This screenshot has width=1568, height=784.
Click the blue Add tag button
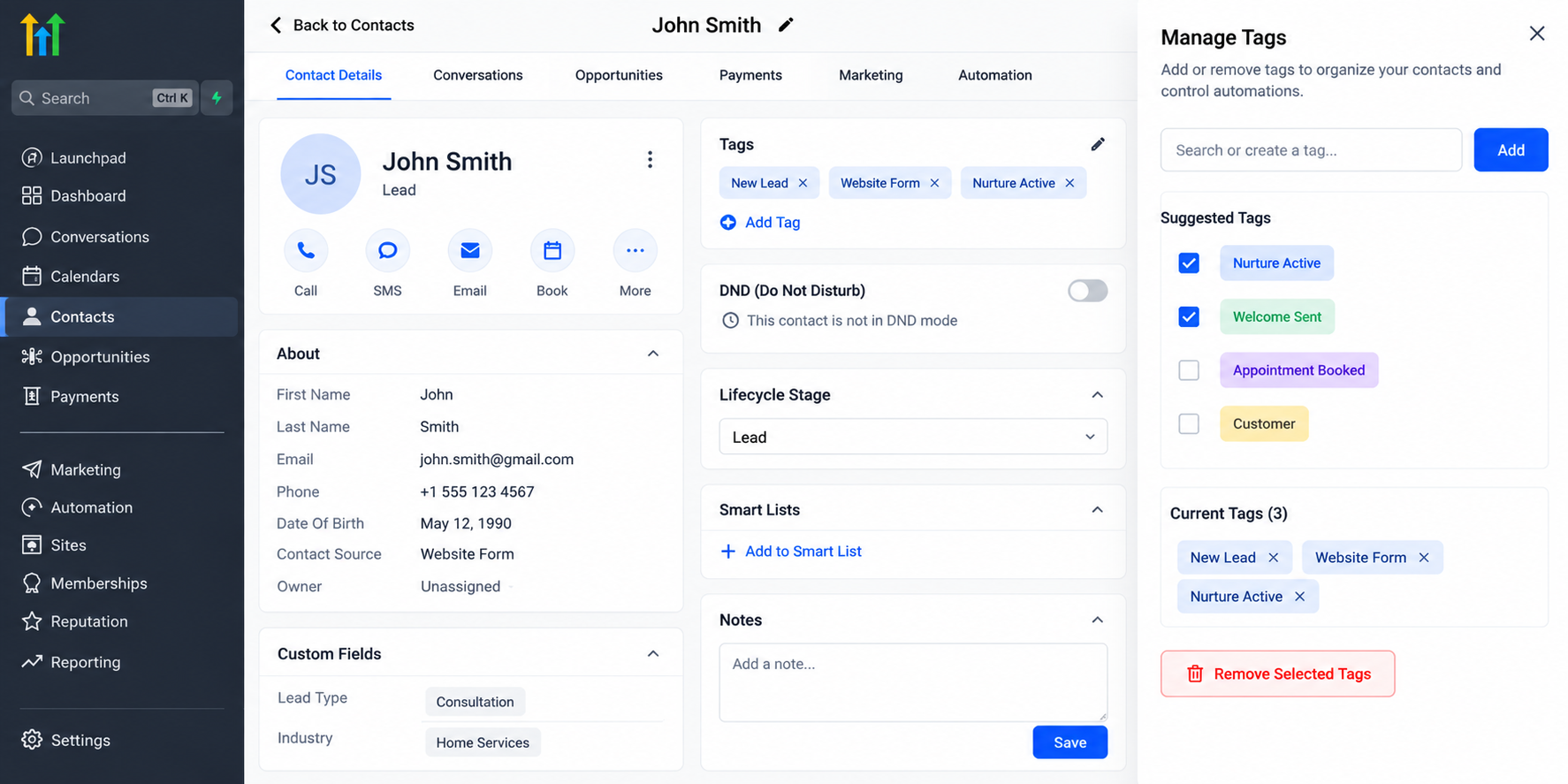pyautogui.click(x=1511, y=150)
